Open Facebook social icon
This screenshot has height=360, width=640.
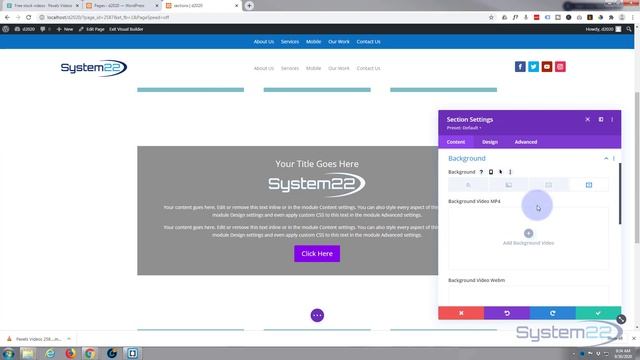pos(520,67)
